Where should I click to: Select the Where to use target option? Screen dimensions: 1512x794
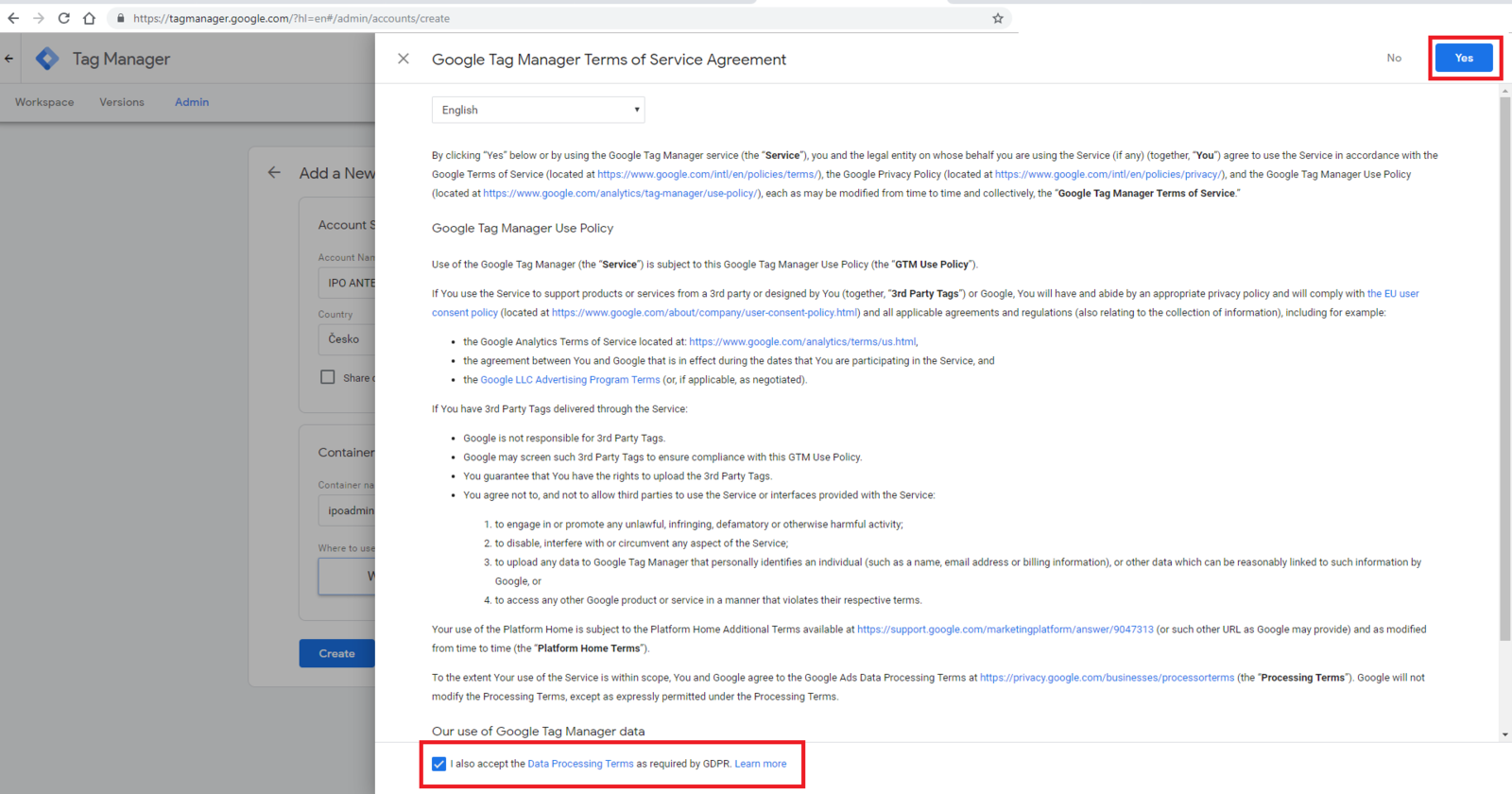[347, 576]
